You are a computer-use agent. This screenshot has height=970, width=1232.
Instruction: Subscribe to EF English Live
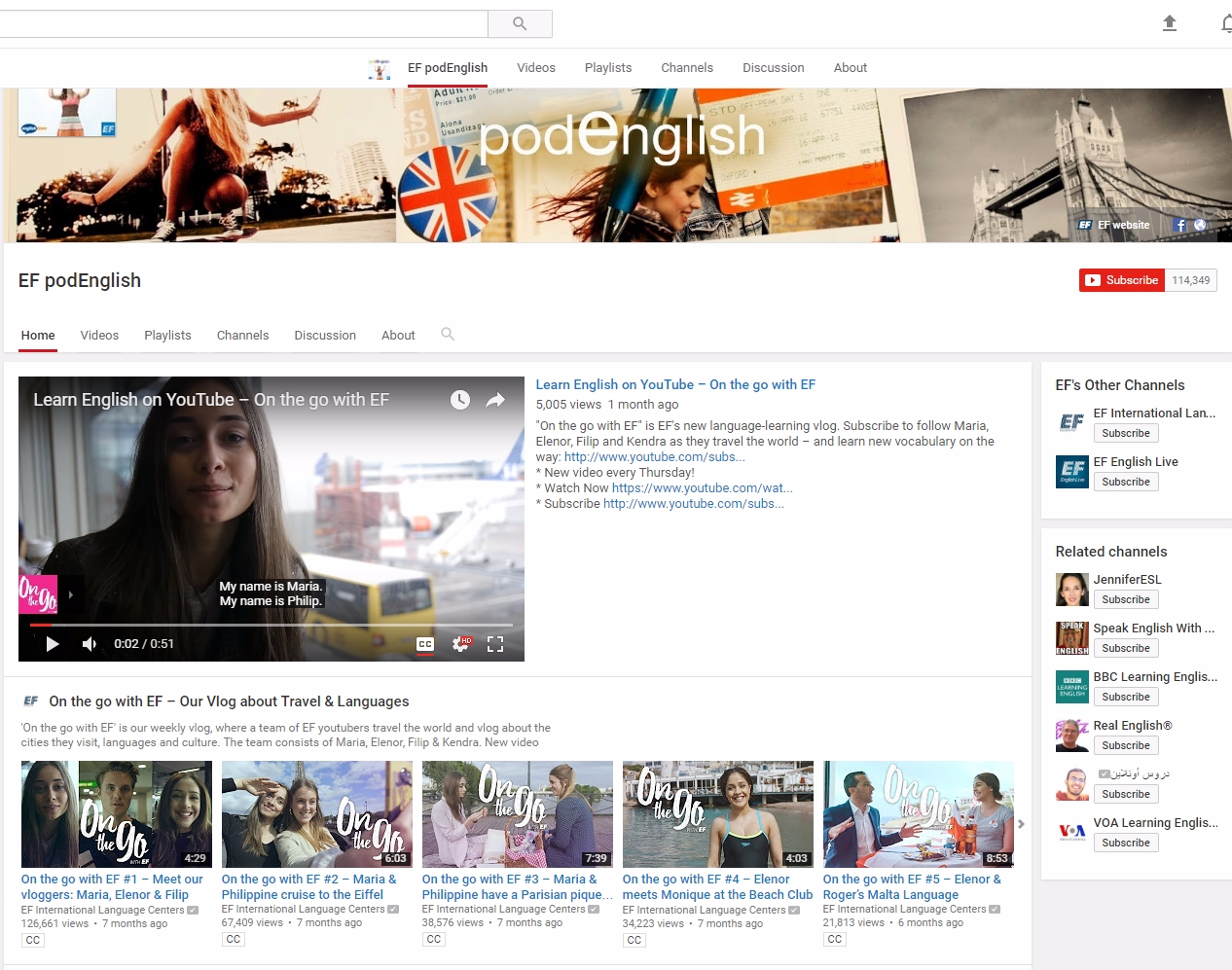(x=1126, y=483)
